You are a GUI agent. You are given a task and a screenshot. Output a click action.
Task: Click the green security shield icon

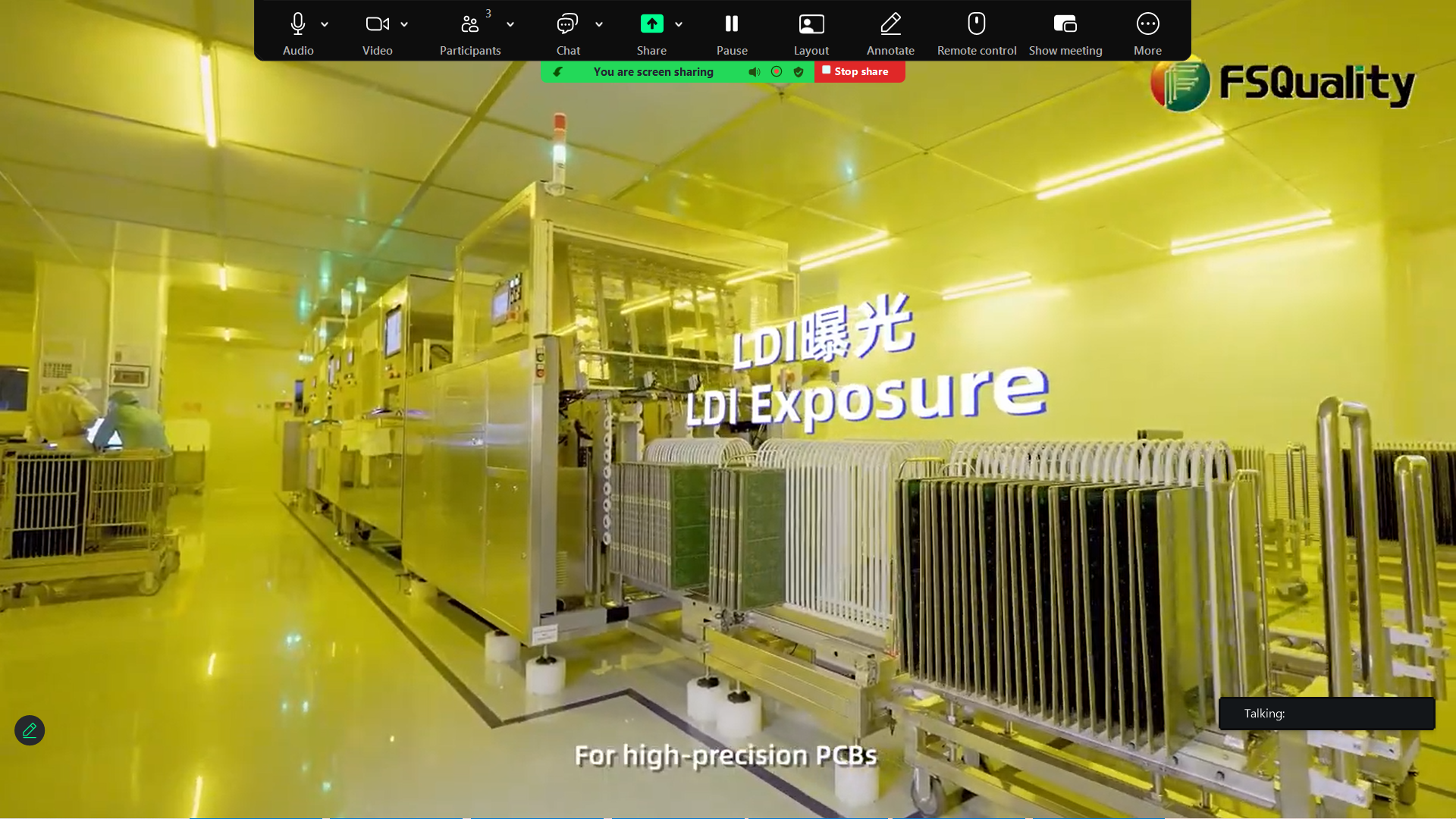(799, 72)
